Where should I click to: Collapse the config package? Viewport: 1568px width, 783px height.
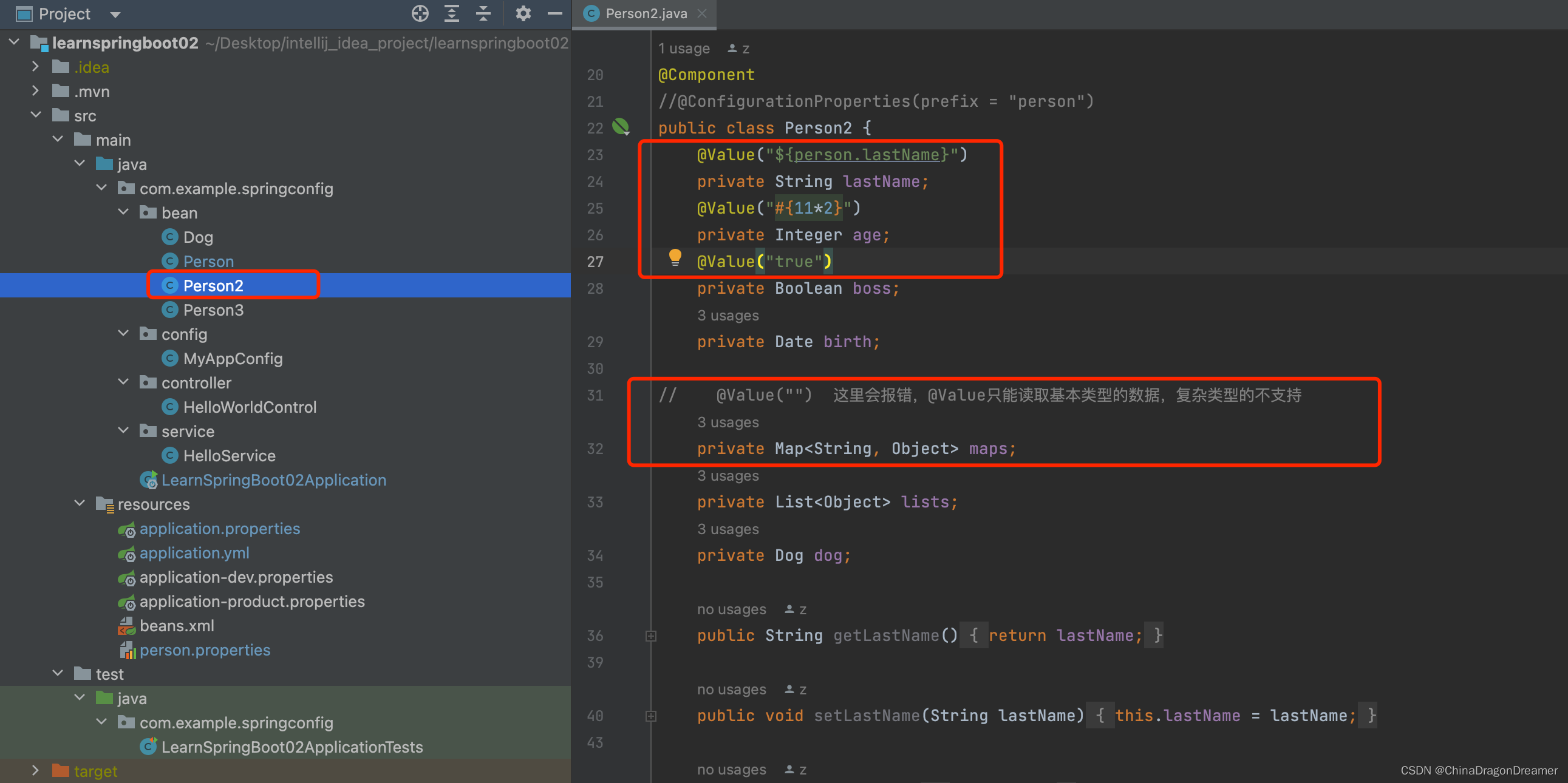(123, 334)
